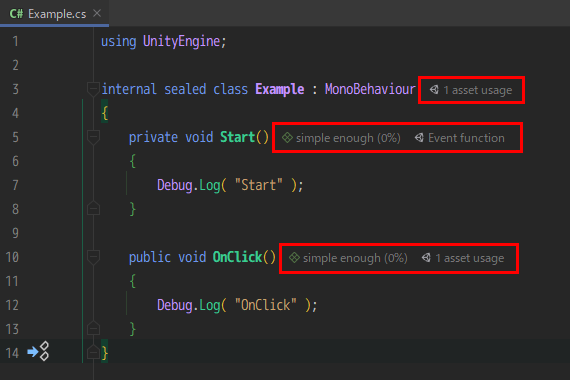Screen dimensions: 570x380
Task: Click line number 12 in the gutter
Action: coord(12,305)
